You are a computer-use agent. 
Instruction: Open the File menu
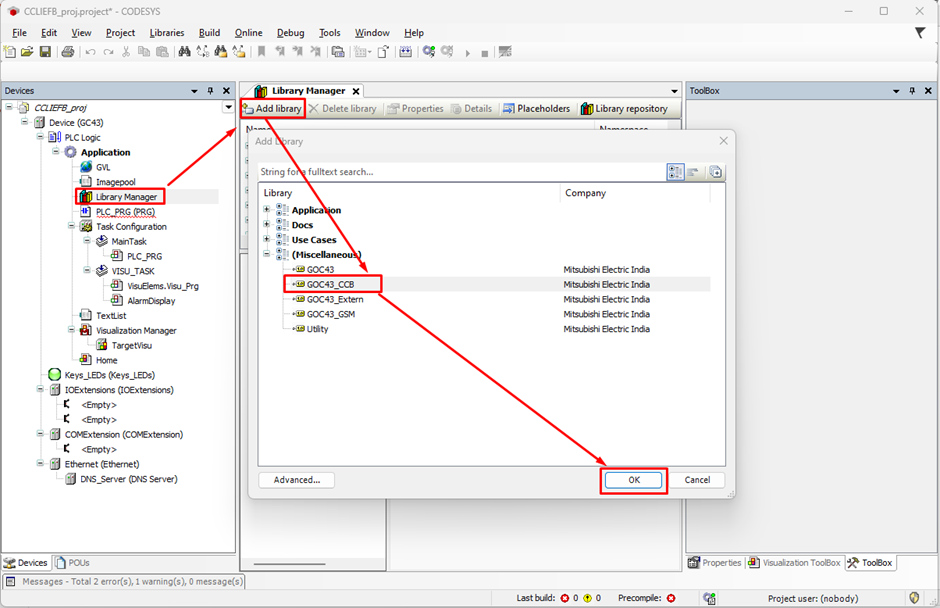19,33
